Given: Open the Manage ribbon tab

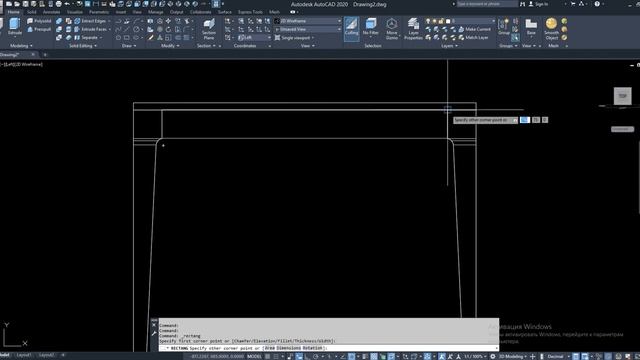Looking at the screenshot, I should (x=156, y=12).
